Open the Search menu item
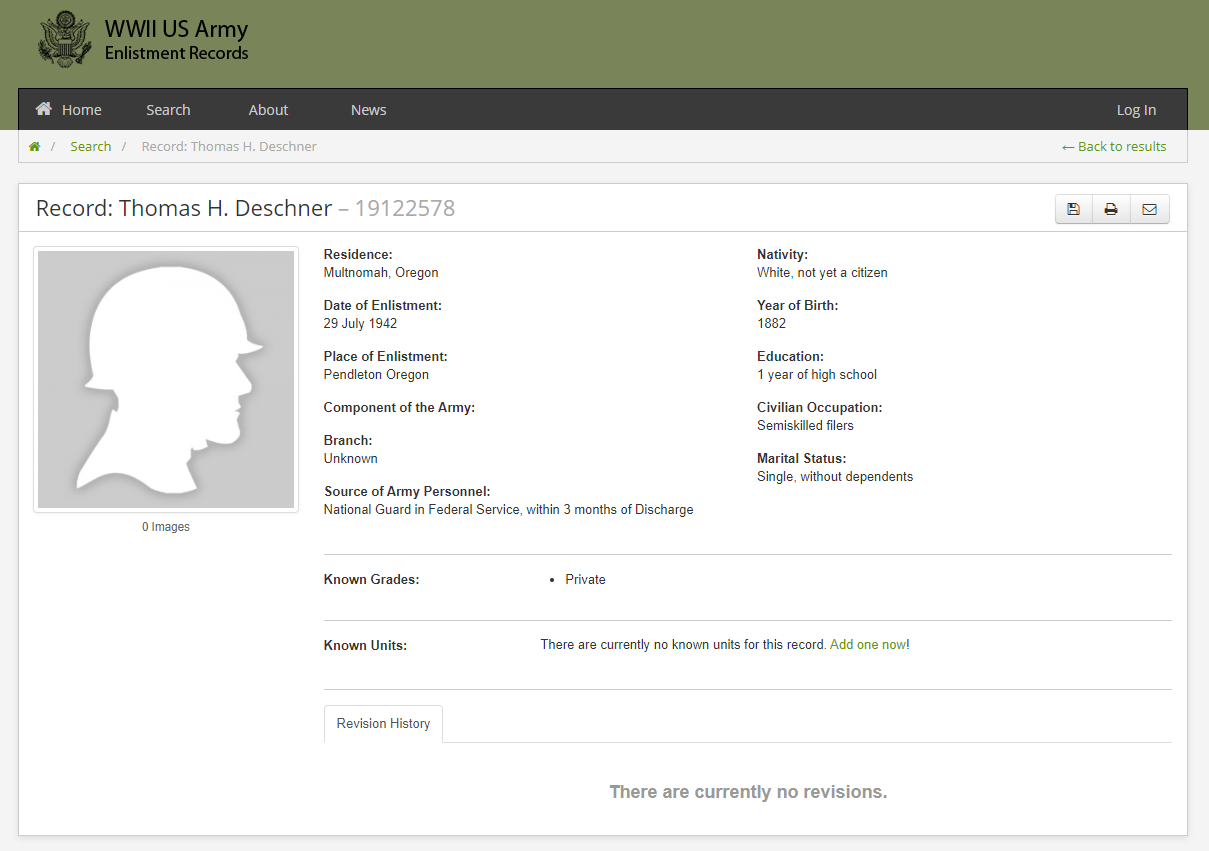This screenshot has width=1209, height=851. 168,110
